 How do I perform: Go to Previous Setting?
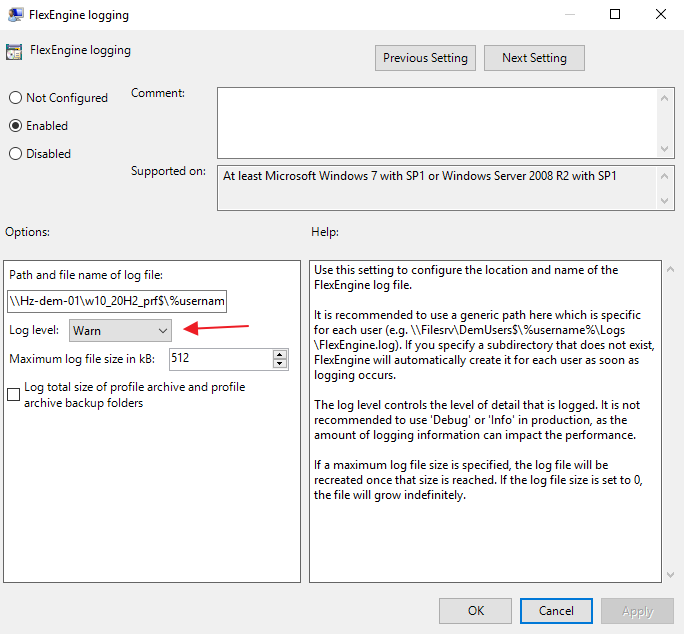pyautogui.click(x=425, y=58)
